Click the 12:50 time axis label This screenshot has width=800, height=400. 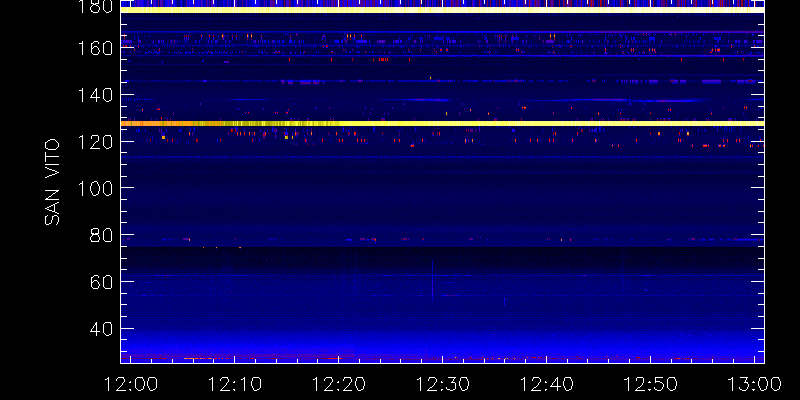tap(651, 384)
